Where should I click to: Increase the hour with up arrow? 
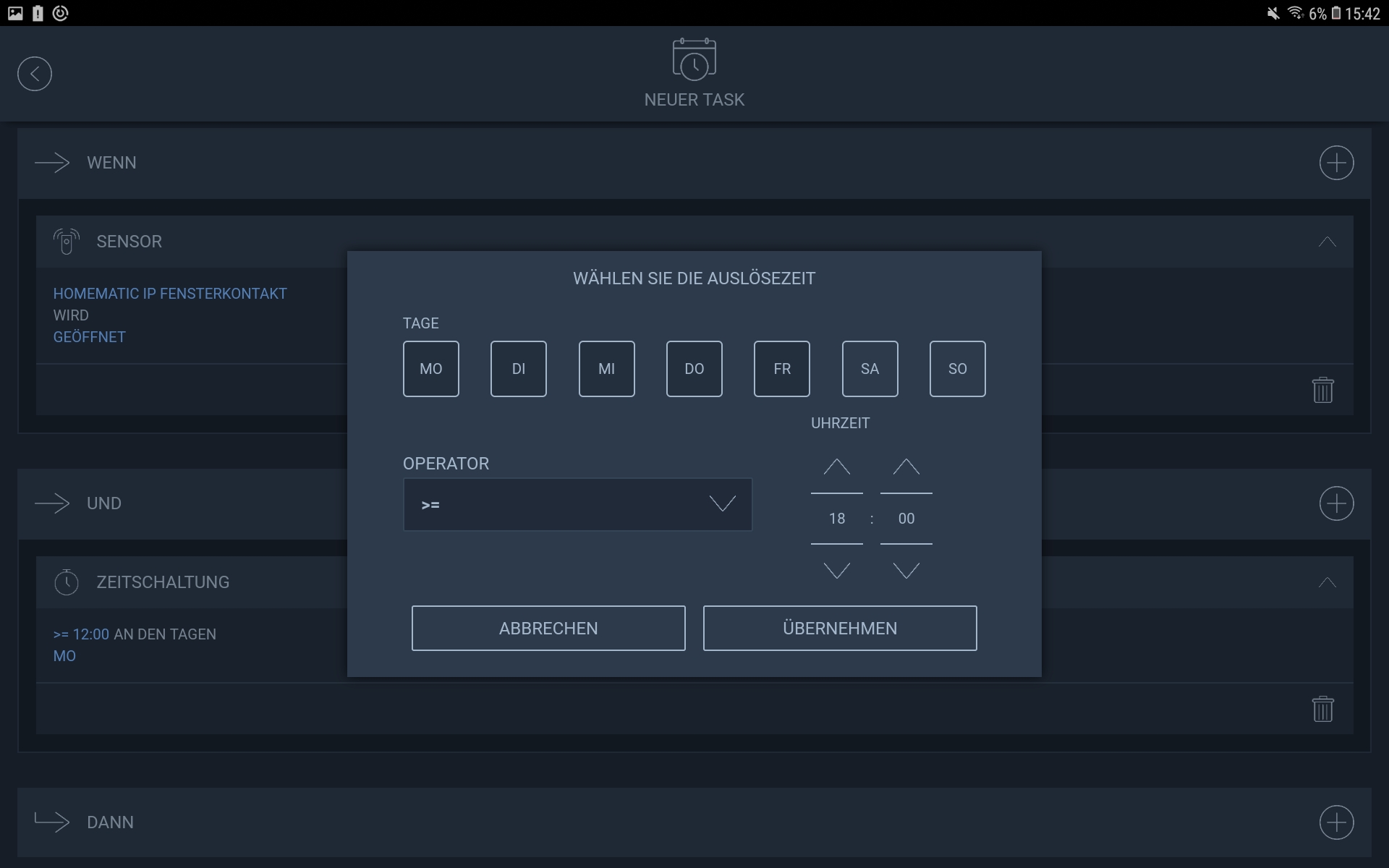pyautogui.click(x=836, y=467)
